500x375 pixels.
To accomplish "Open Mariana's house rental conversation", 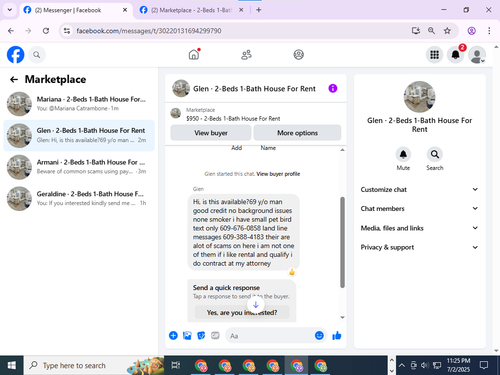I will pos(79,104).
